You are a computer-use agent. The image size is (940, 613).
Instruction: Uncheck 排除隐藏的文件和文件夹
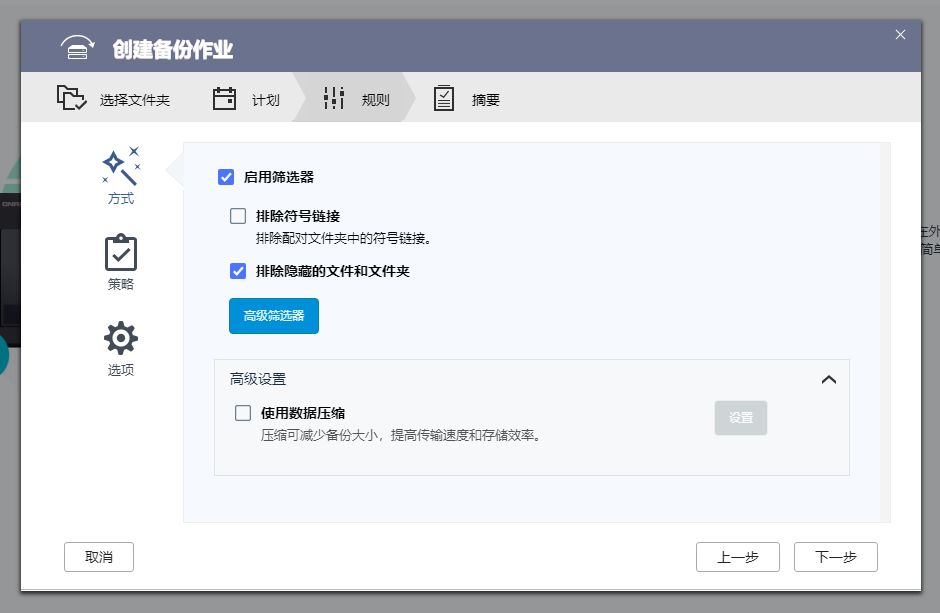237,271
